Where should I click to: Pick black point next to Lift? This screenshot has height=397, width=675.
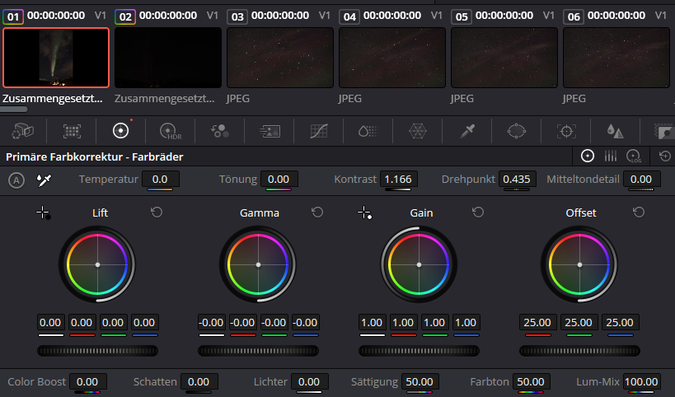(43, 213)
